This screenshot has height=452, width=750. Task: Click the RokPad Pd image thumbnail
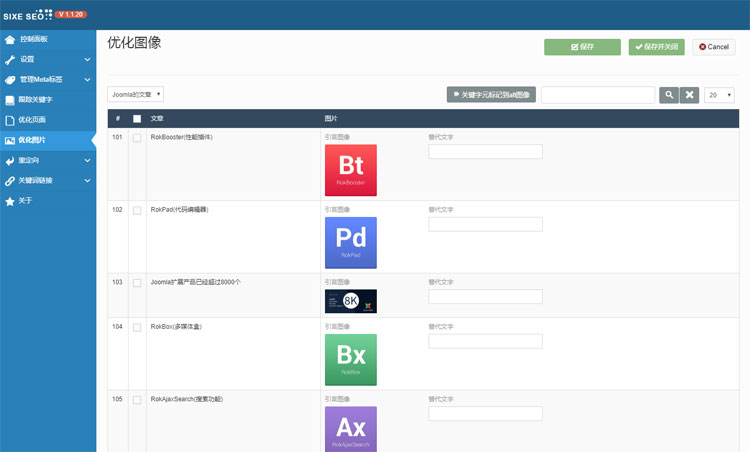(351, 243)
